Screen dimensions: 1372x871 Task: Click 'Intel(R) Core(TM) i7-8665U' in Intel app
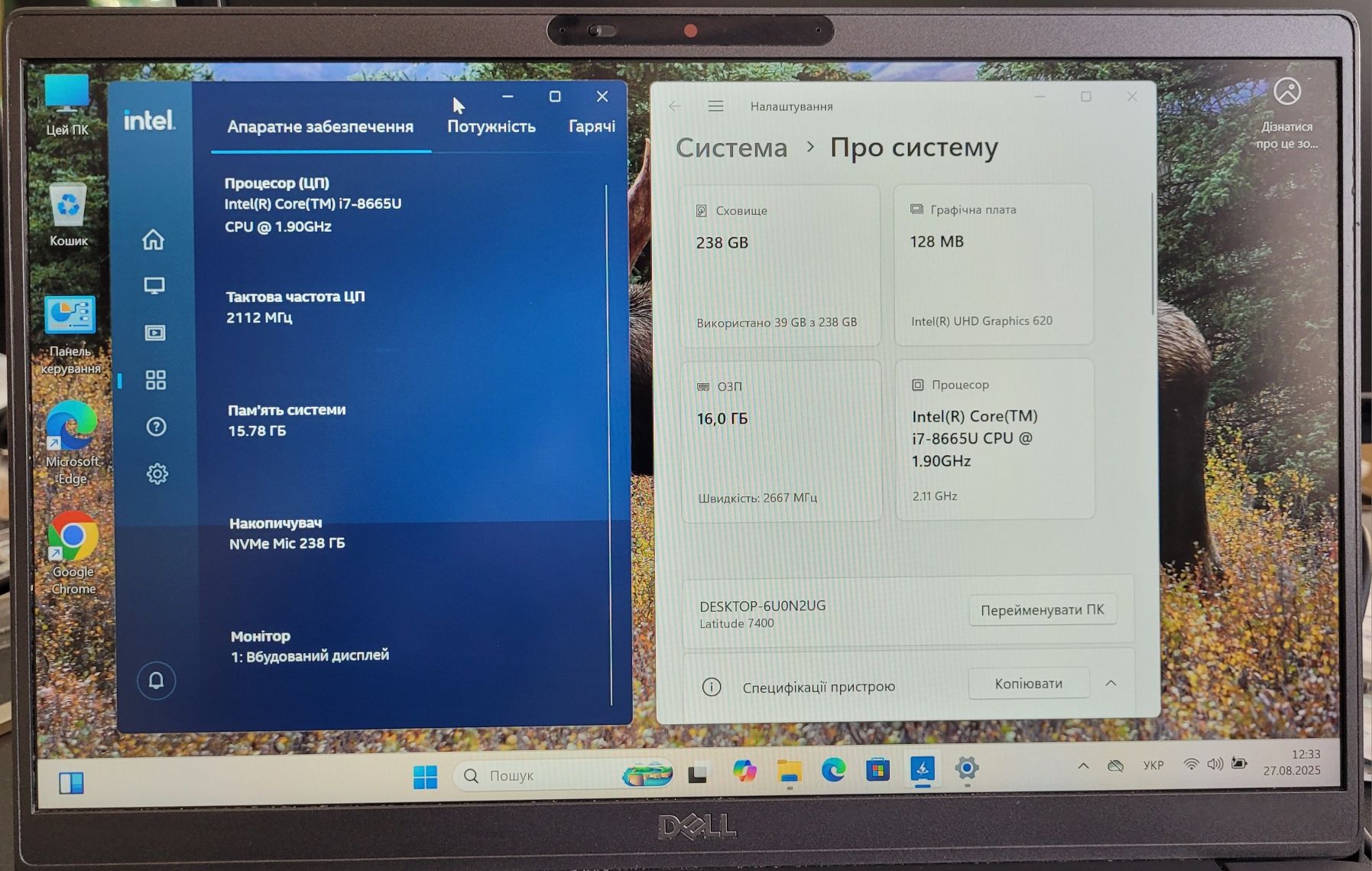pyautogui.click(x=313, y=204)
